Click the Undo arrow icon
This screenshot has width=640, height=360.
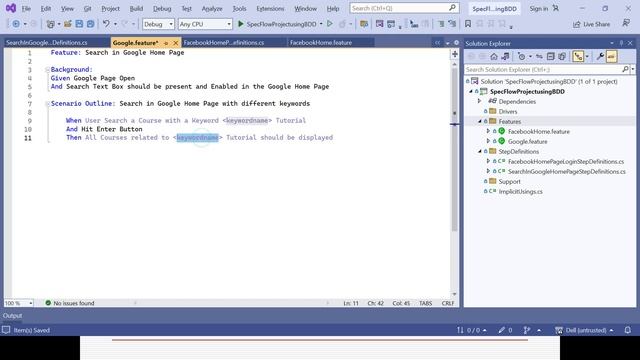tap(106, 24)
